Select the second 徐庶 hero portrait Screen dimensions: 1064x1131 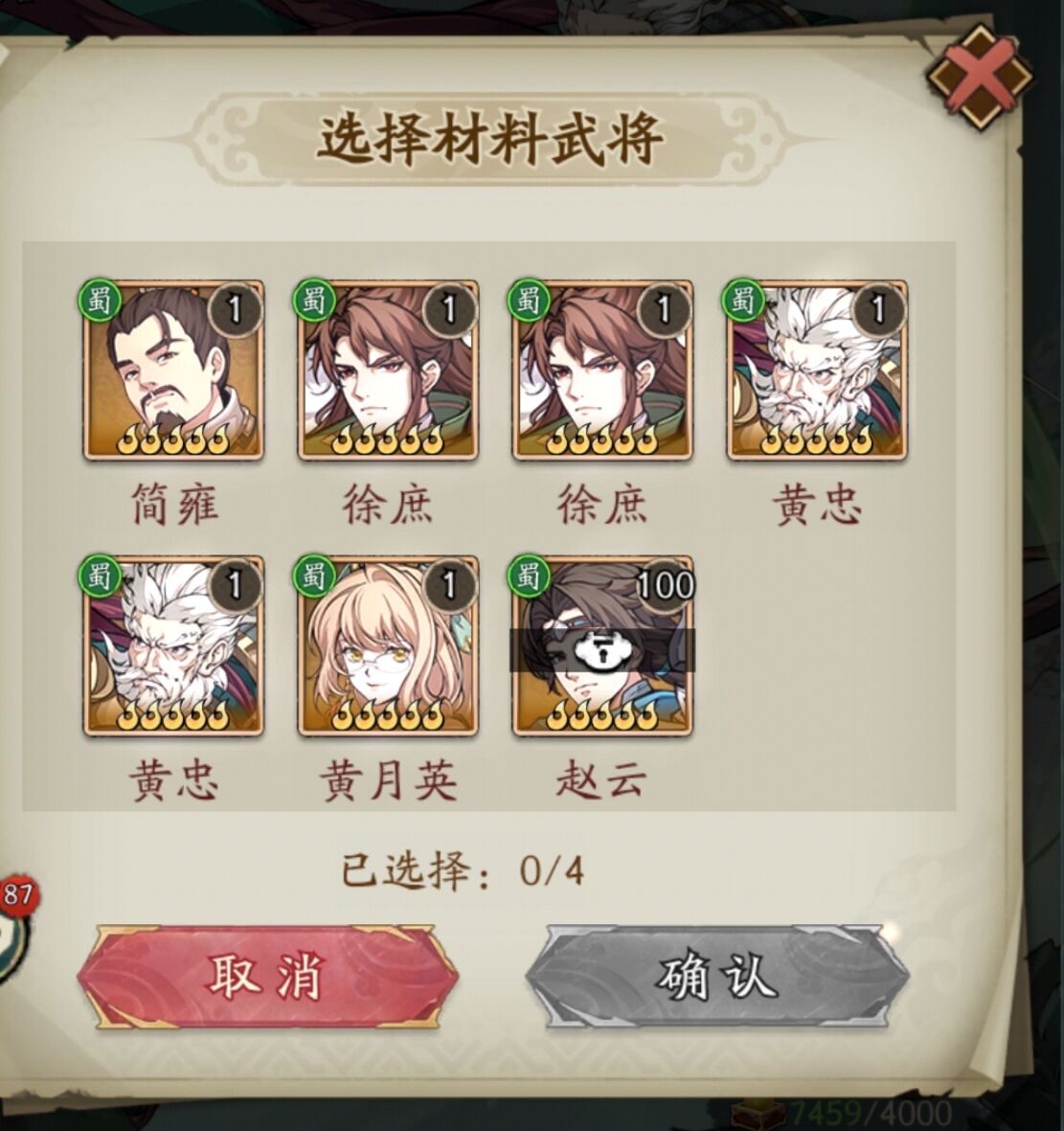601,371
